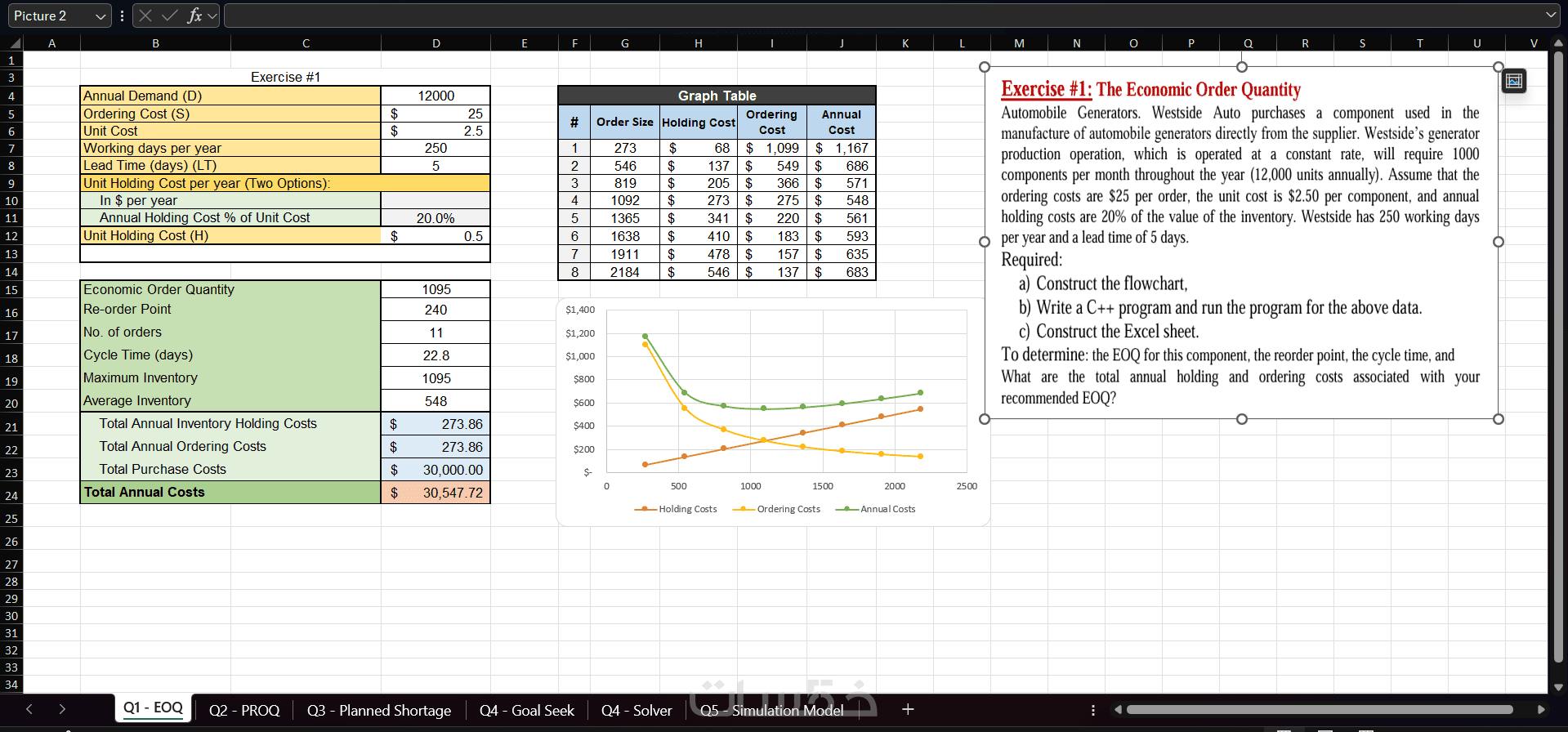This screenshot has height=732, width=1568.
Task: Click the Name Box showing Picture 2
Action: 51,16
